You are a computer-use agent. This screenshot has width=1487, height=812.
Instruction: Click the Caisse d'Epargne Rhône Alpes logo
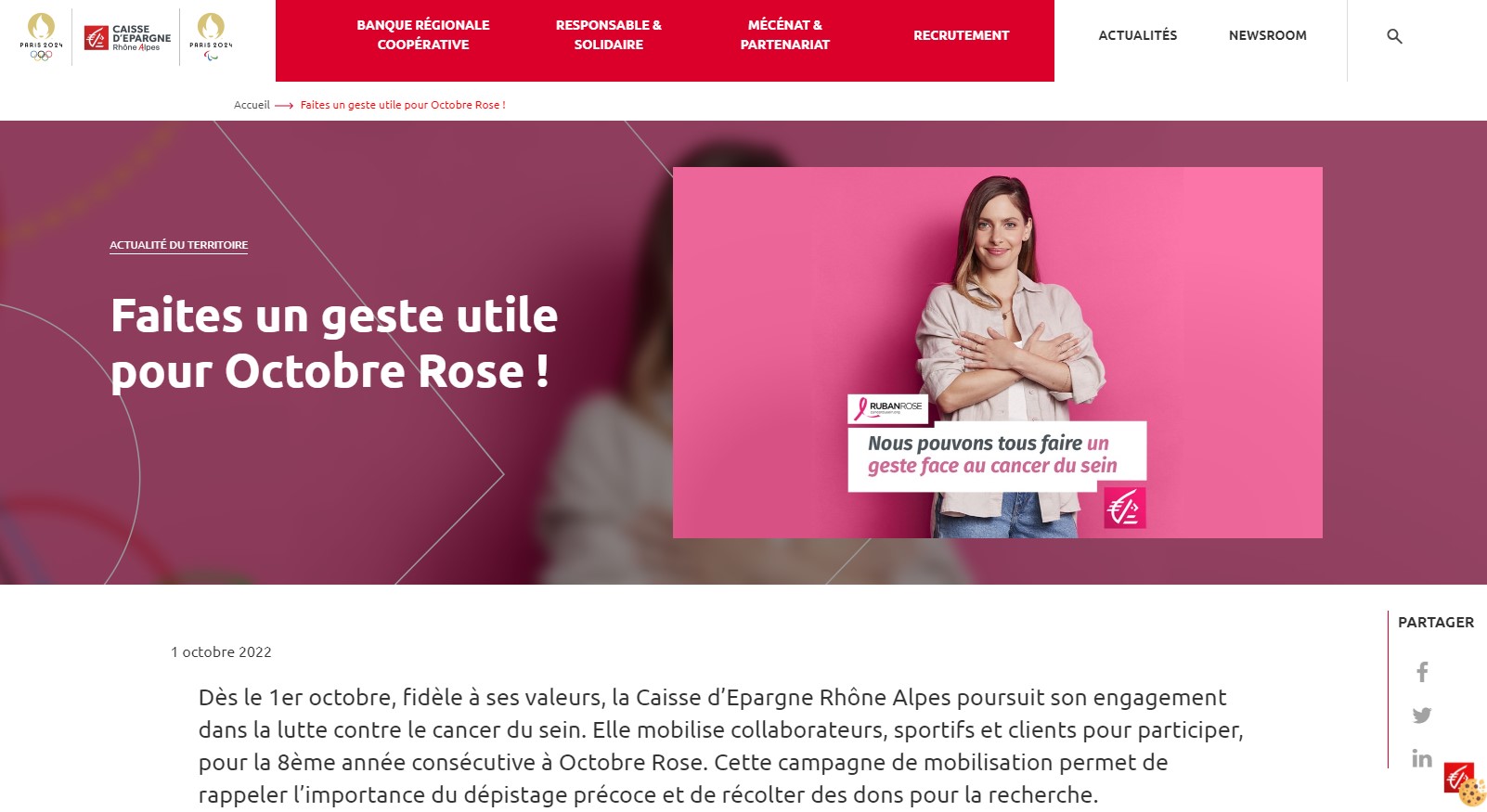click(127, 37)
